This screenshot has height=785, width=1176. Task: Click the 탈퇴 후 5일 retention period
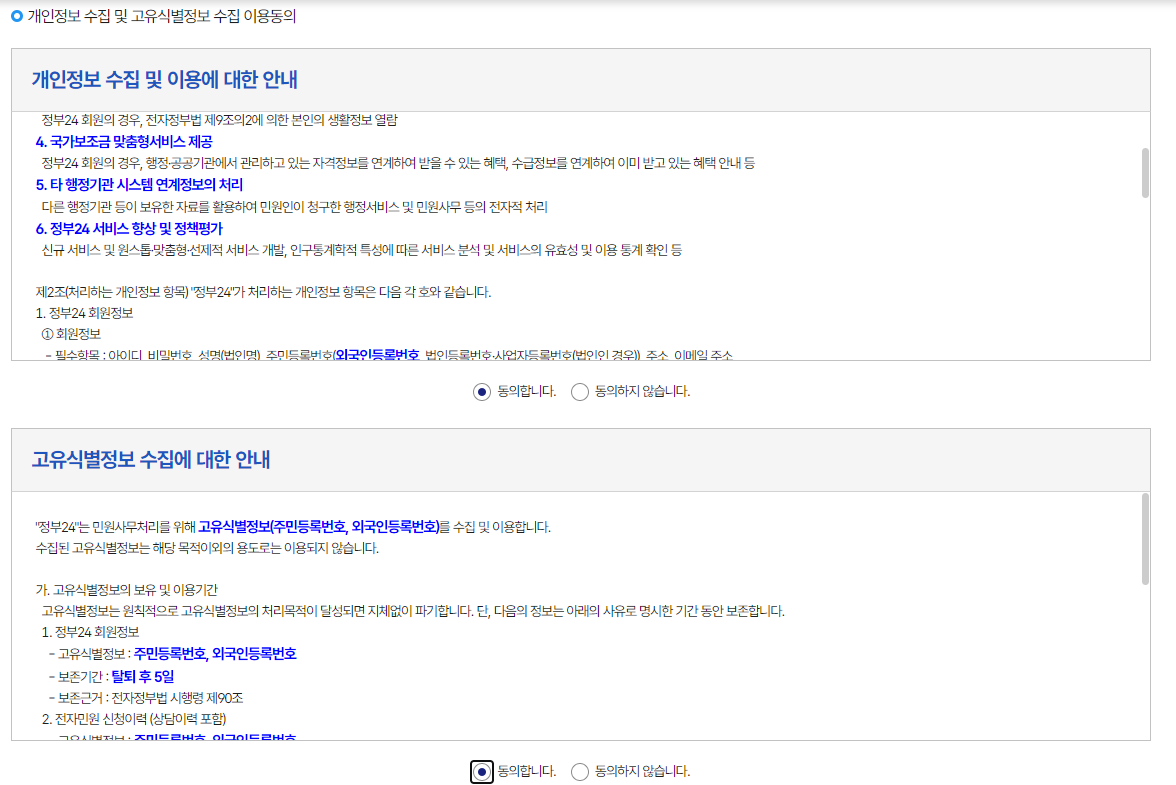pos(142,676)
